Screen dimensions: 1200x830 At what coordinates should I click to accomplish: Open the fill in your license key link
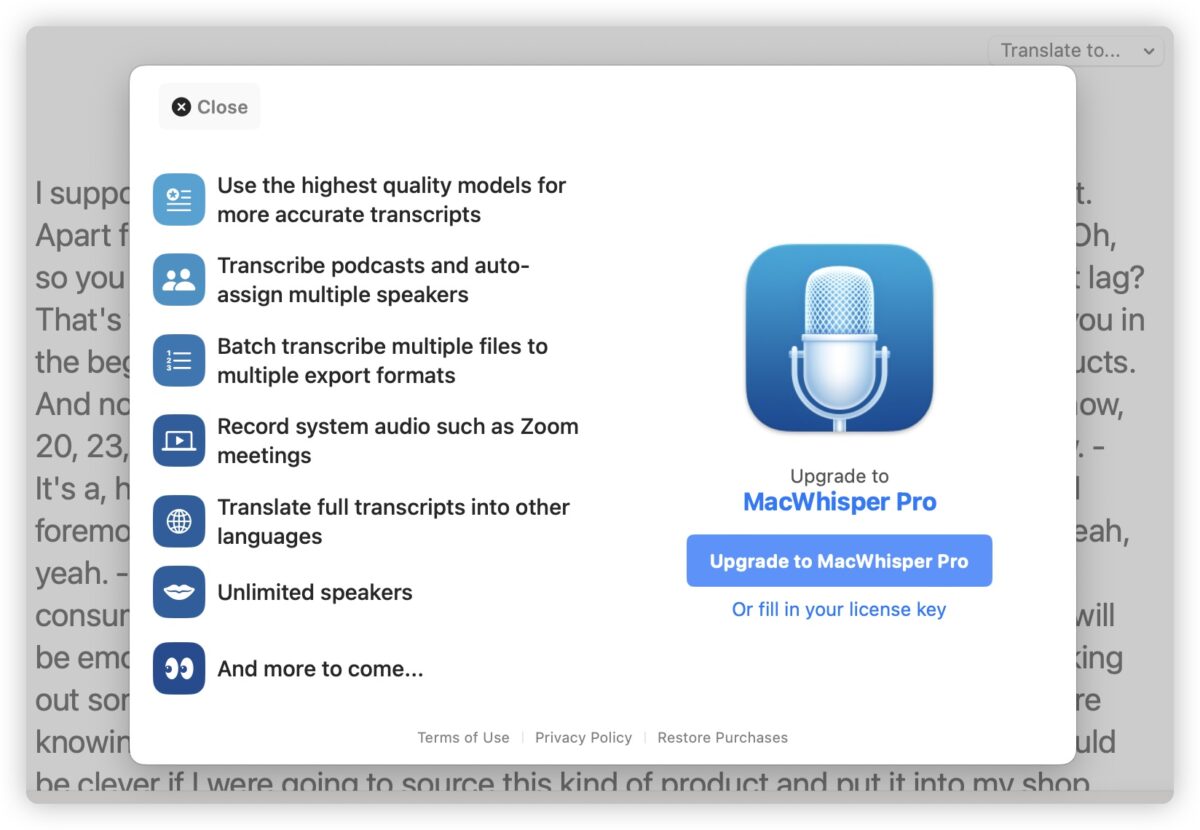click(839, 609)
